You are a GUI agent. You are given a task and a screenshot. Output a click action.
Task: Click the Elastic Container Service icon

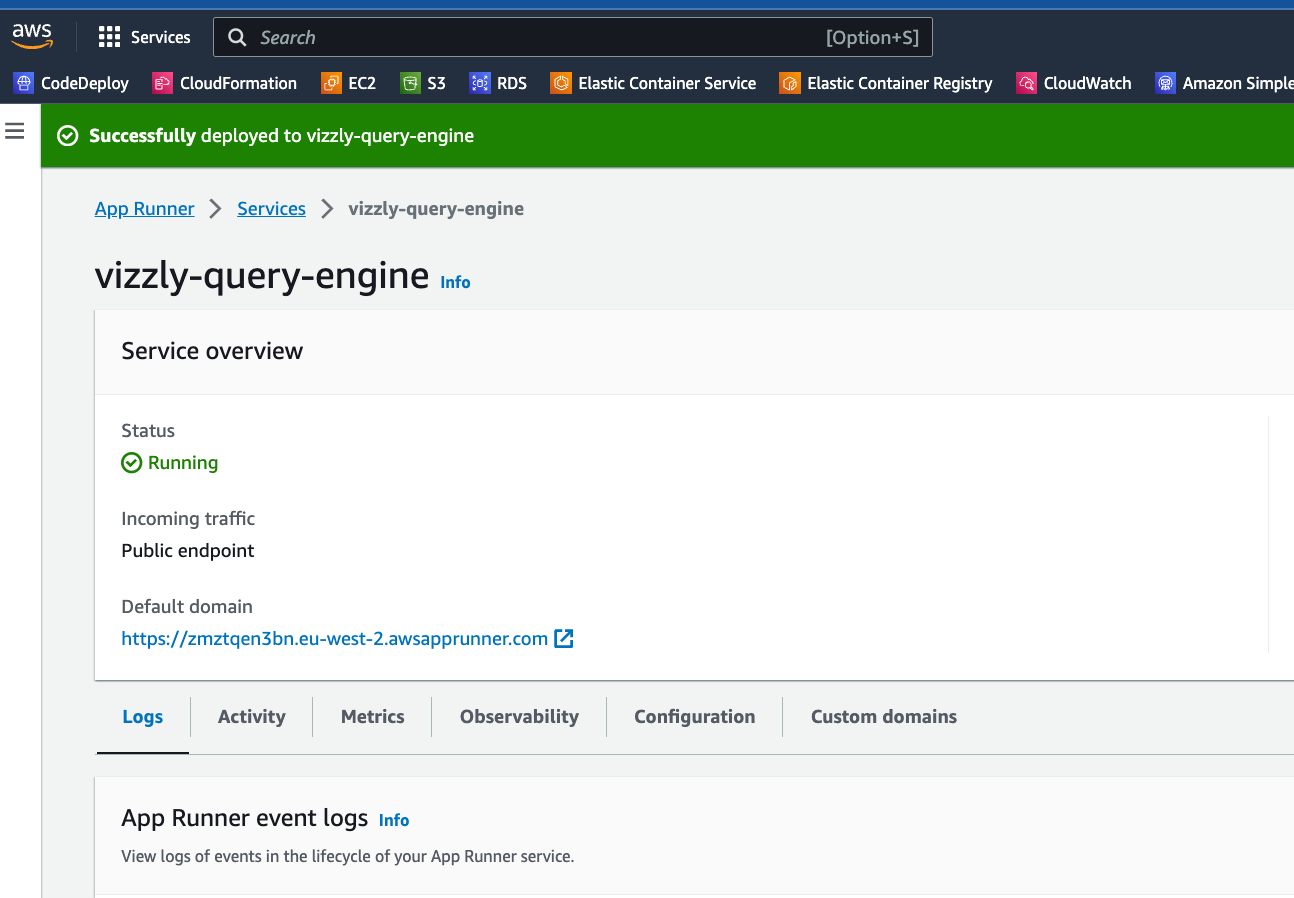click(x=561, y=83)
